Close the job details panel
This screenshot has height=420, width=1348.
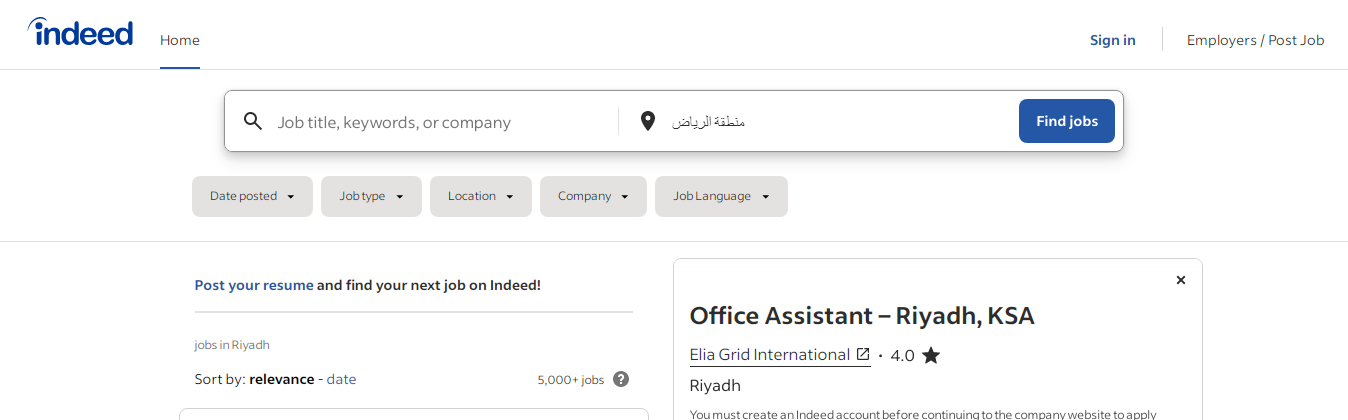point(1181,280)
